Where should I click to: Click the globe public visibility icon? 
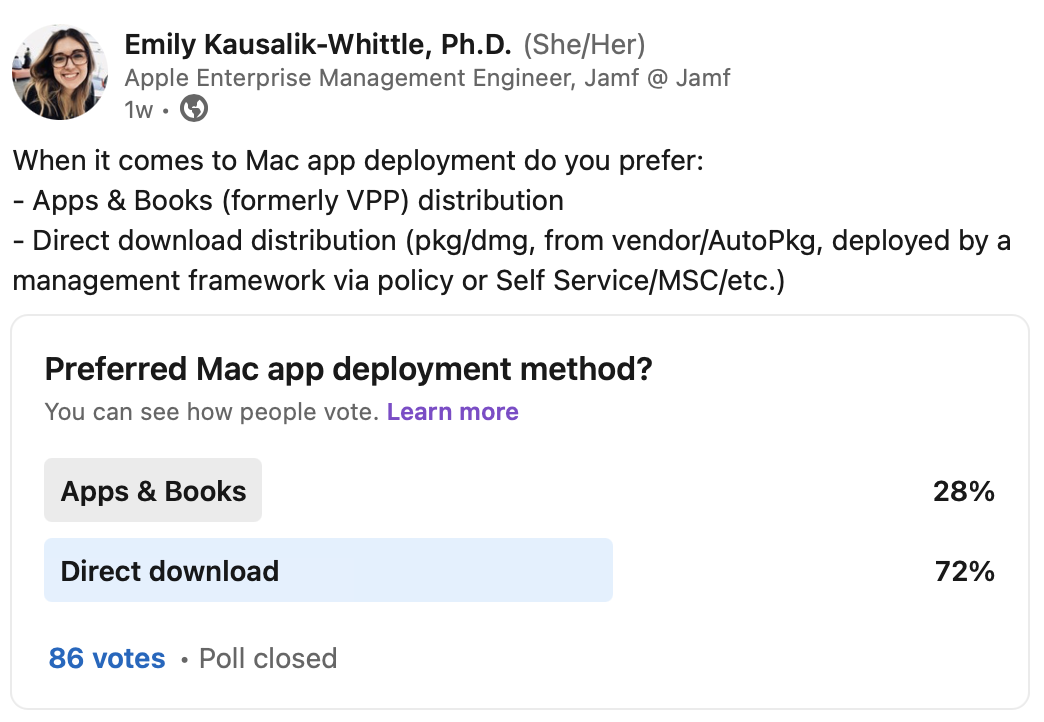coord(194,109)
